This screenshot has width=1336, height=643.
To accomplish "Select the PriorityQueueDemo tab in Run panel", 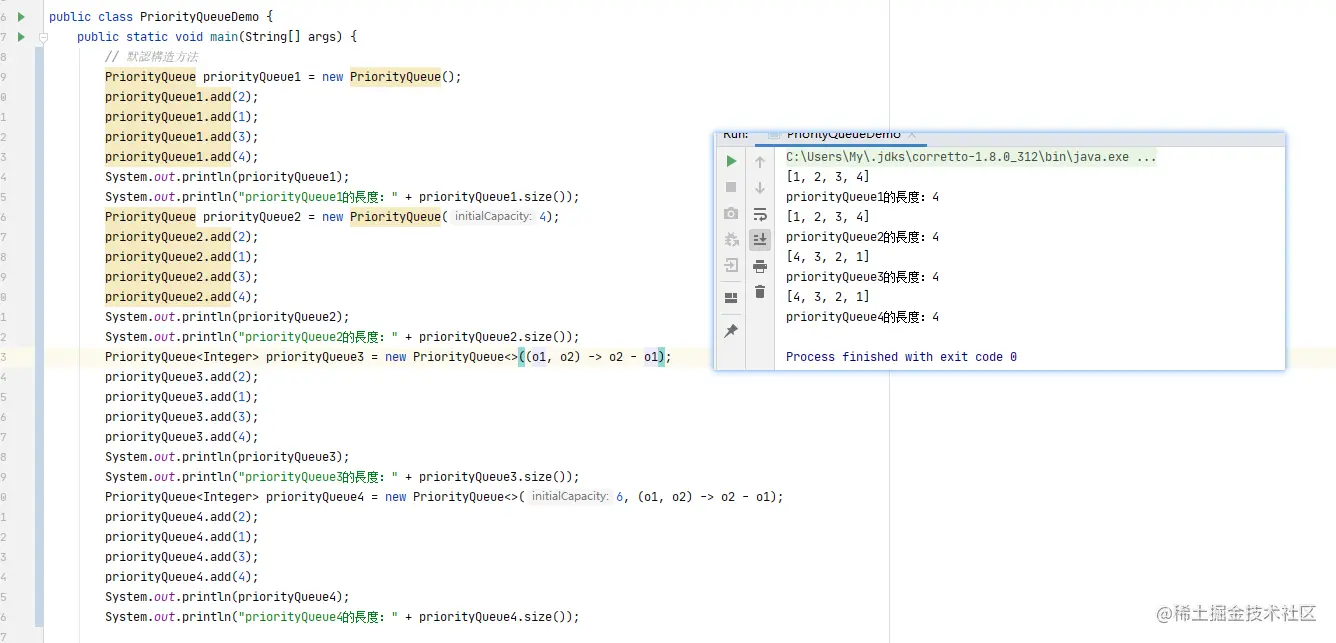I will point(843,134).
